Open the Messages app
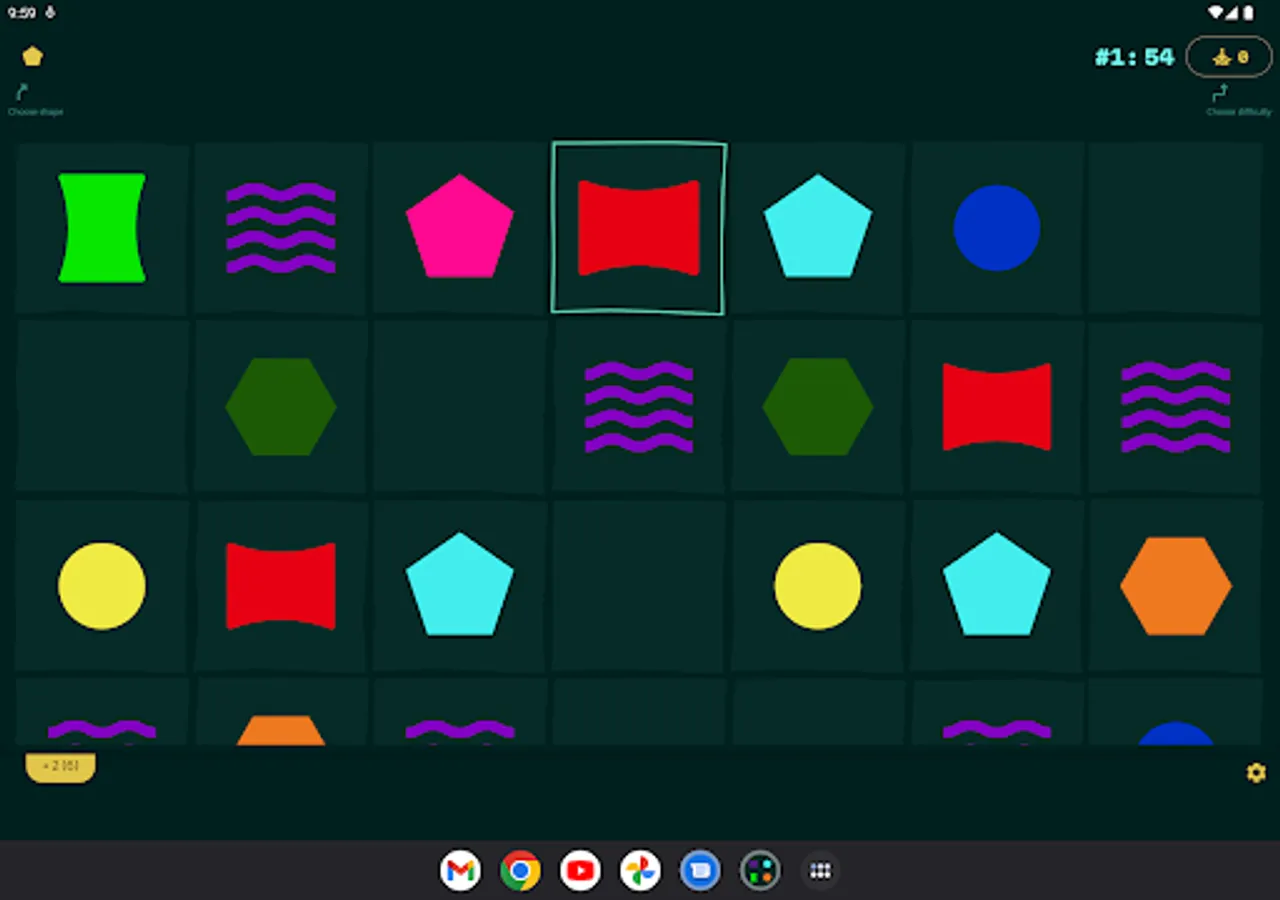The image size is (1280, 900). click(x=700, y=871)
